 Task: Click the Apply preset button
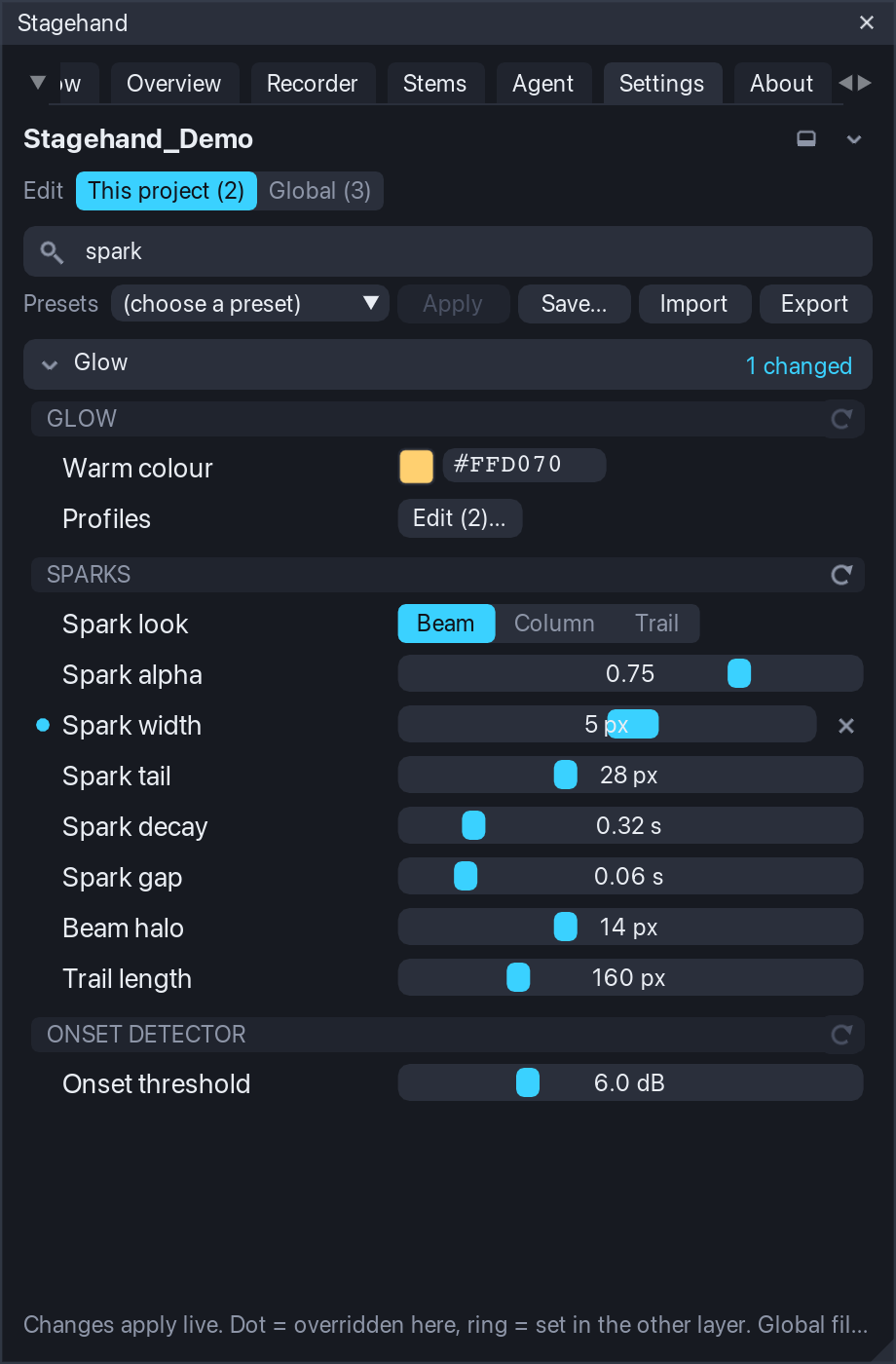(x=453, y=304)
